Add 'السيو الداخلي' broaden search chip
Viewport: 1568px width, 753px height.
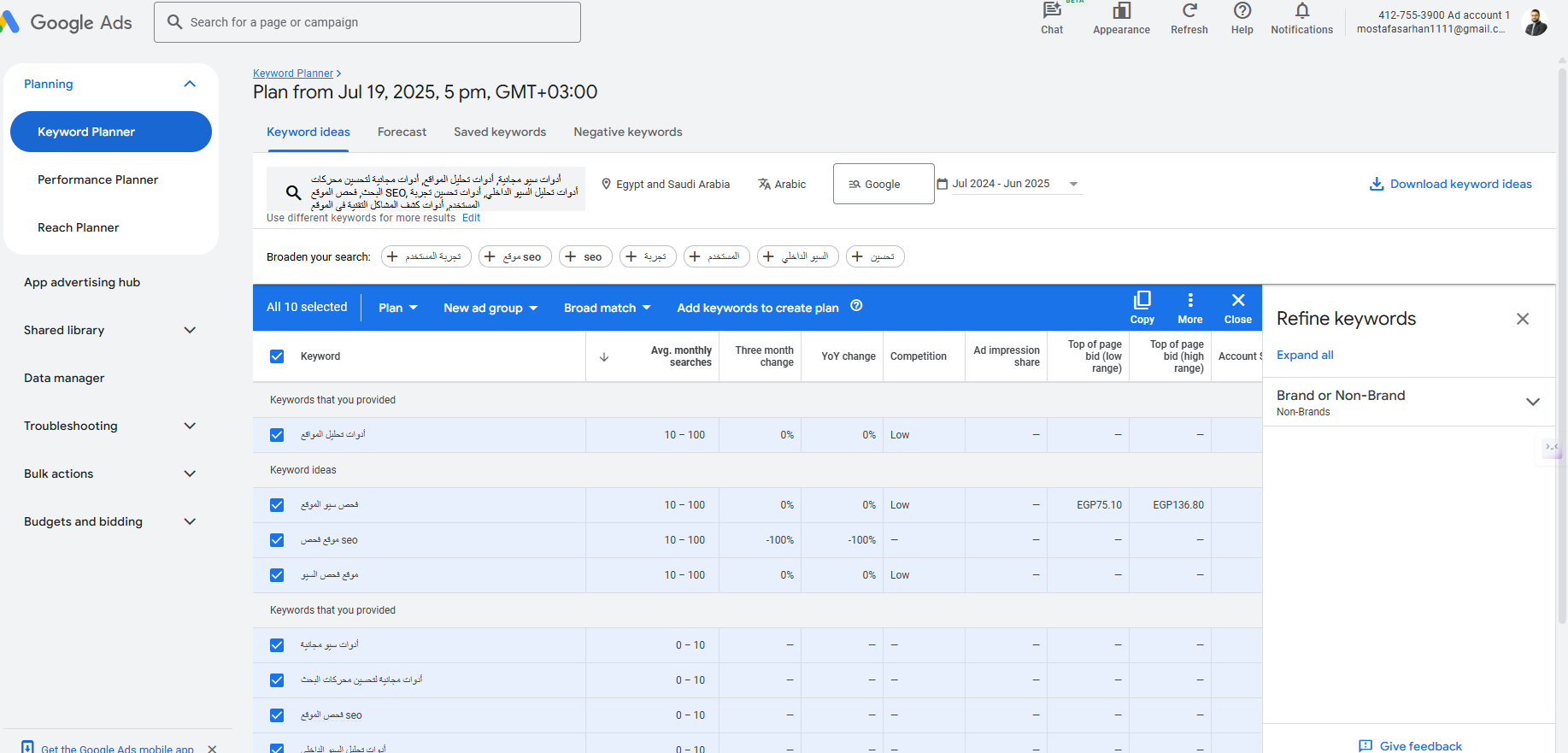(x=798, y=256)
